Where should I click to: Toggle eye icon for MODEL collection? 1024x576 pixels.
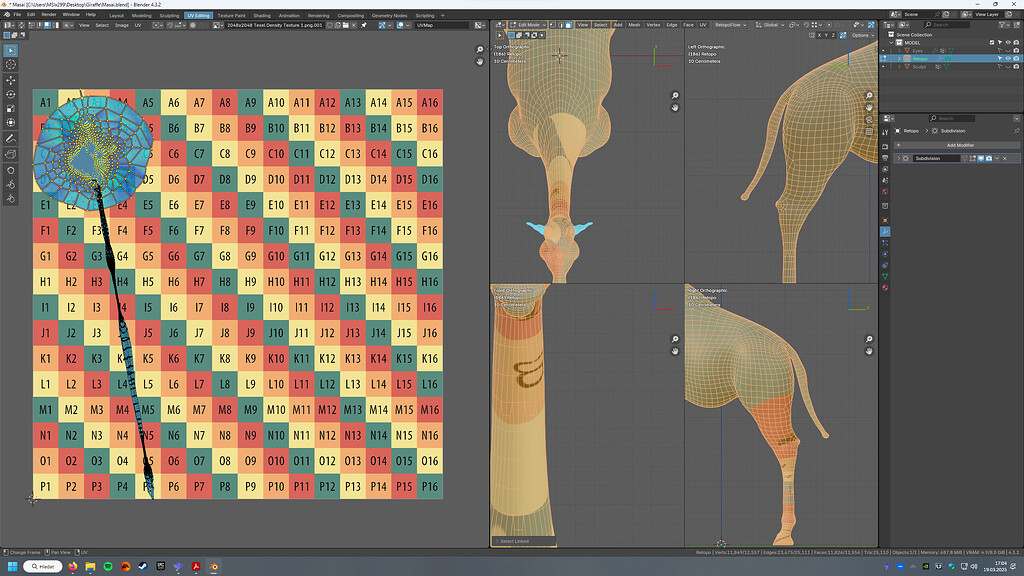tap(1008, 42)
